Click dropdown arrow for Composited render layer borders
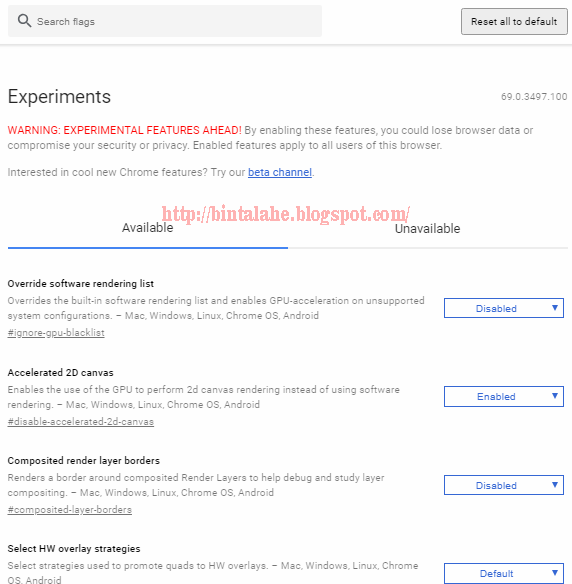572x584 pixels. [555, 485]
